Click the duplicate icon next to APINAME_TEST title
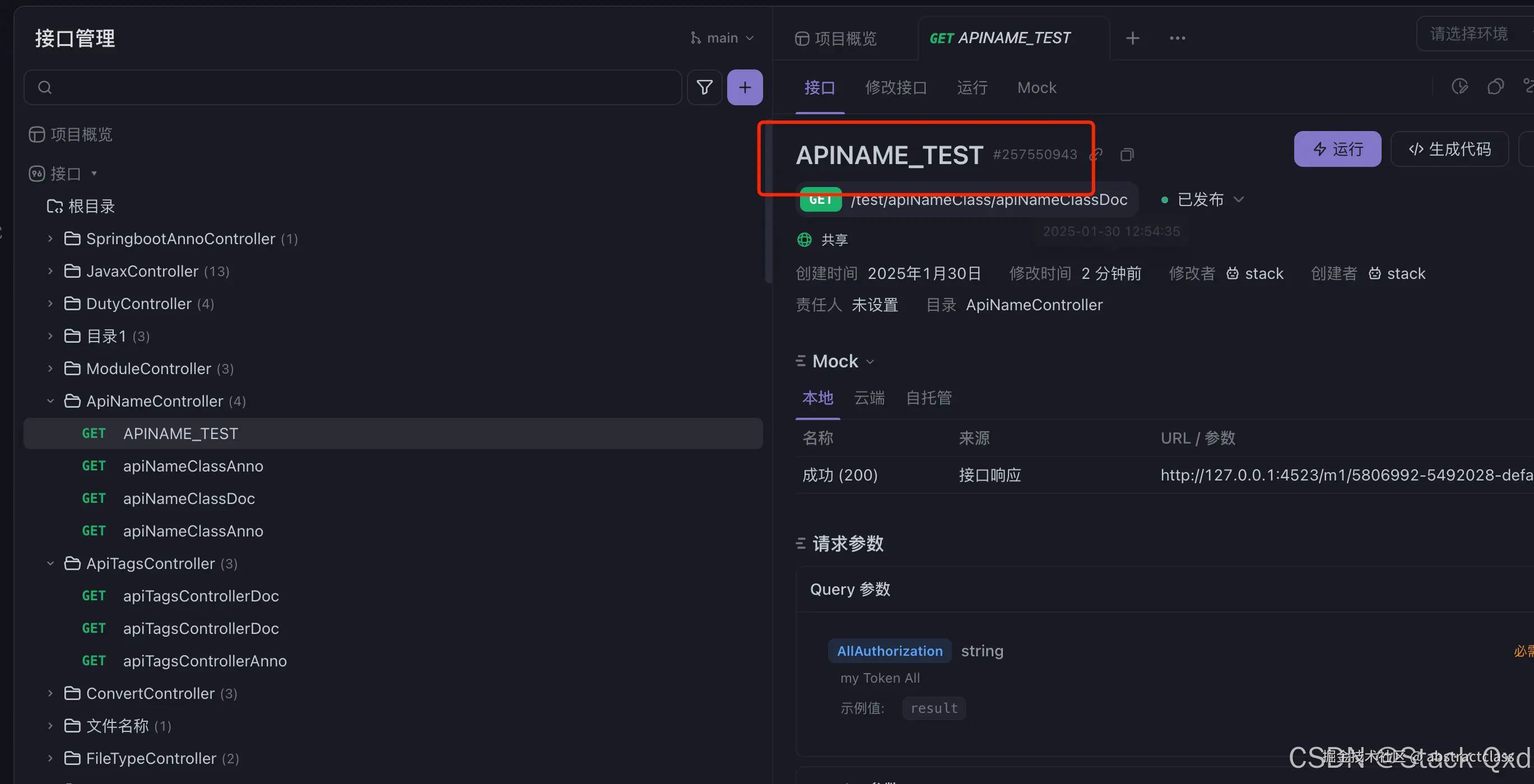The image size is (1534, 784). (x=1127, y=154)
